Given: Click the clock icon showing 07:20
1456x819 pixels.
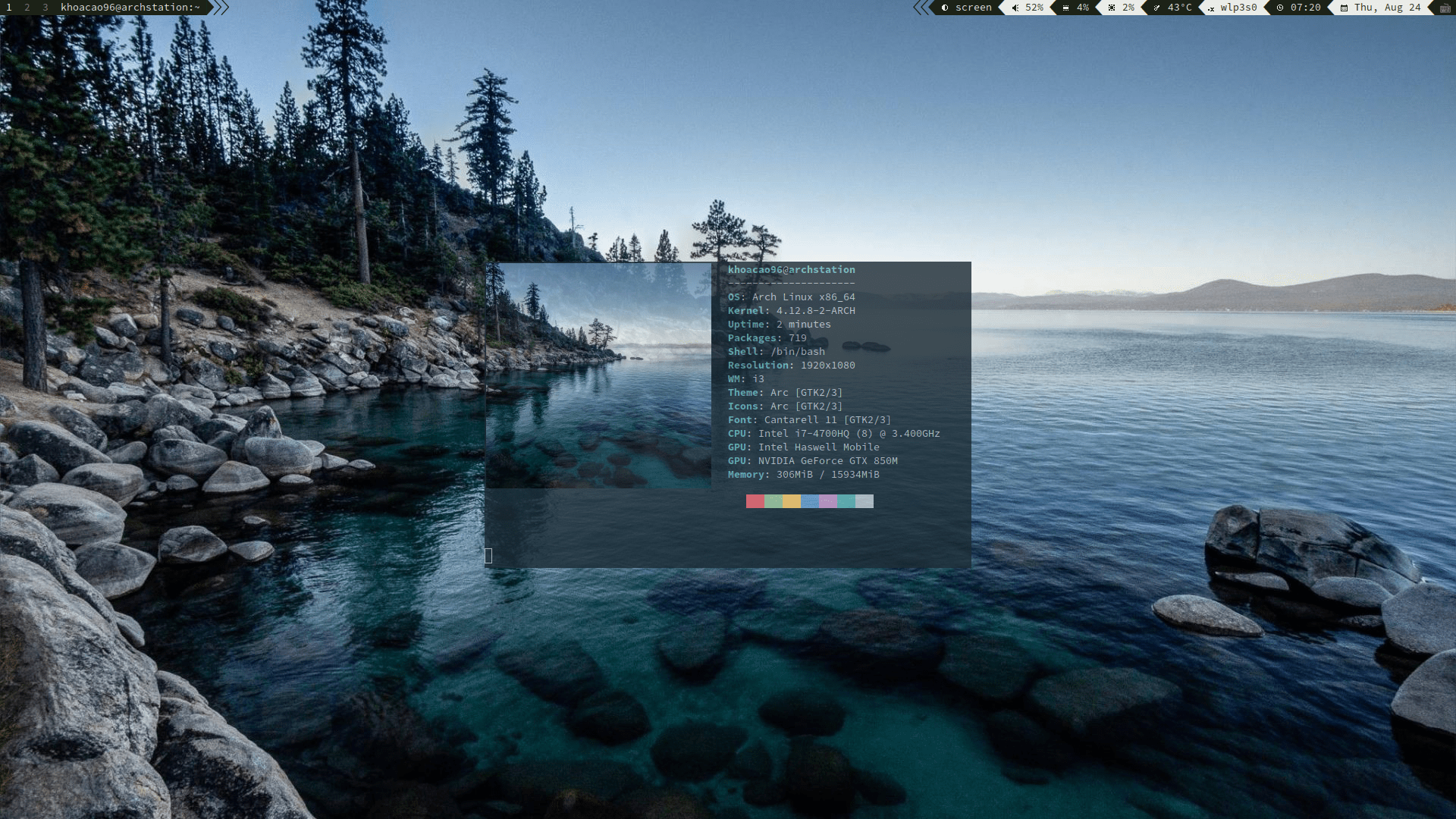Looking at the screenshot, I should coord(1280,8).
